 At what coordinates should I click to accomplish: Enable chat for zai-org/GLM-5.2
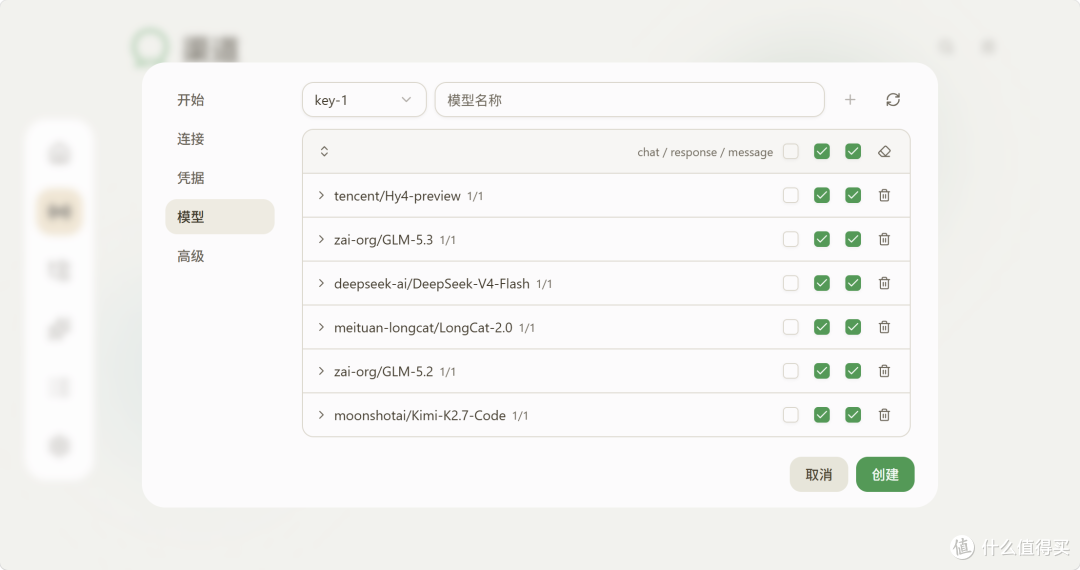[x=791, y=372]
